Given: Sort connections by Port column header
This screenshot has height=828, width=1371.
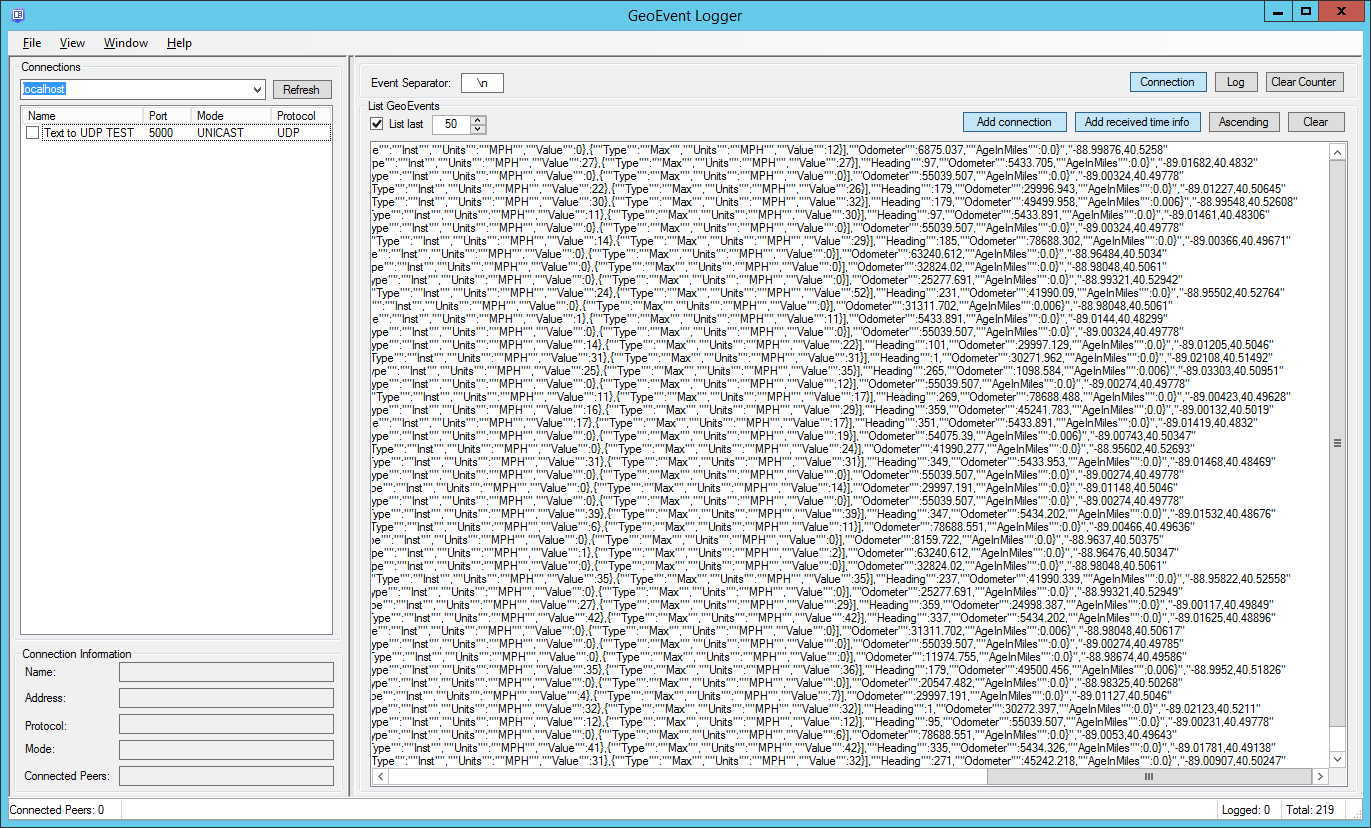Looking at the screenshot, I should click(169, 116).
